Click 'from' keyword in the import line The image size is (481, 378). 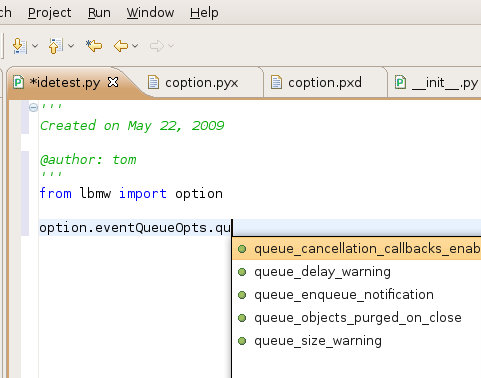click(x=55, y=193)
